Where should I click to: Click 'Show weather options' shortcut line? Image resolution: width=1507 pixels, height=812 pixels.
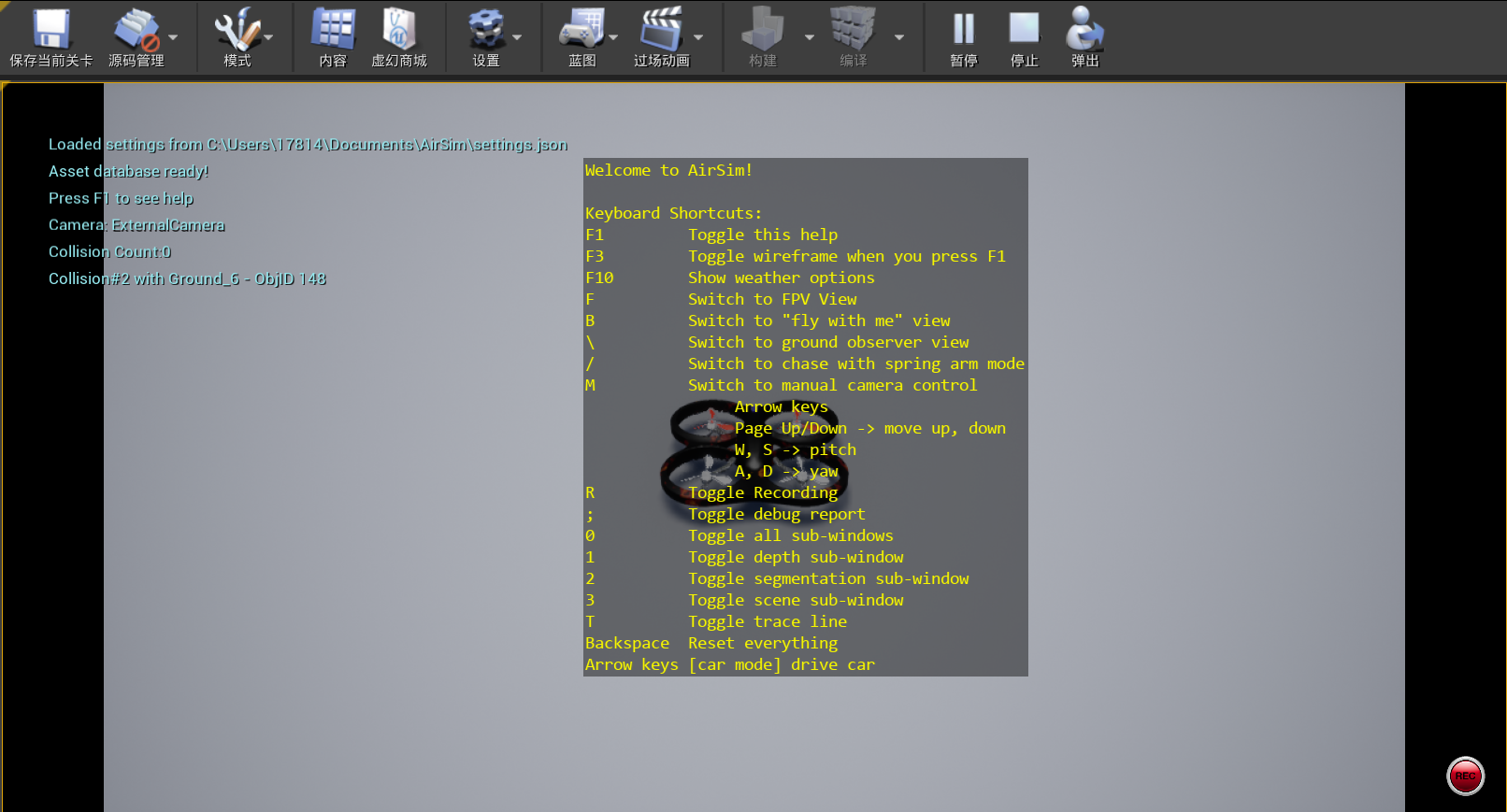tap(782, 278)
